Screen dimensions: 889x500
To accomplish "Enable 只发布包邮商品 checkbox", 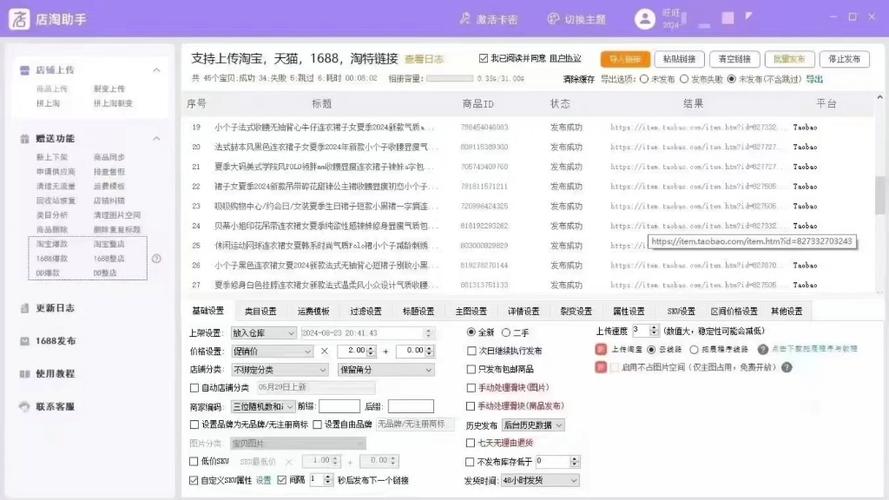I will coord(471,369).
